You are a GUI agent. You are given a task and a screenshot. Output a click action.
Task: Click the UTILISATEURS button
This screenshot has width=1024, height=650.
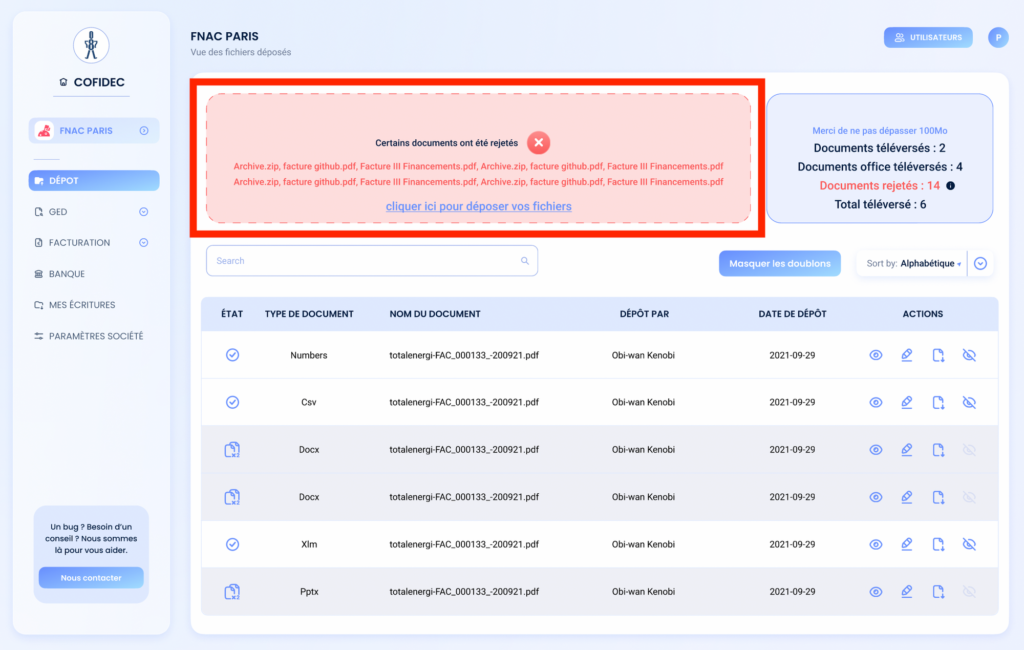928,37
